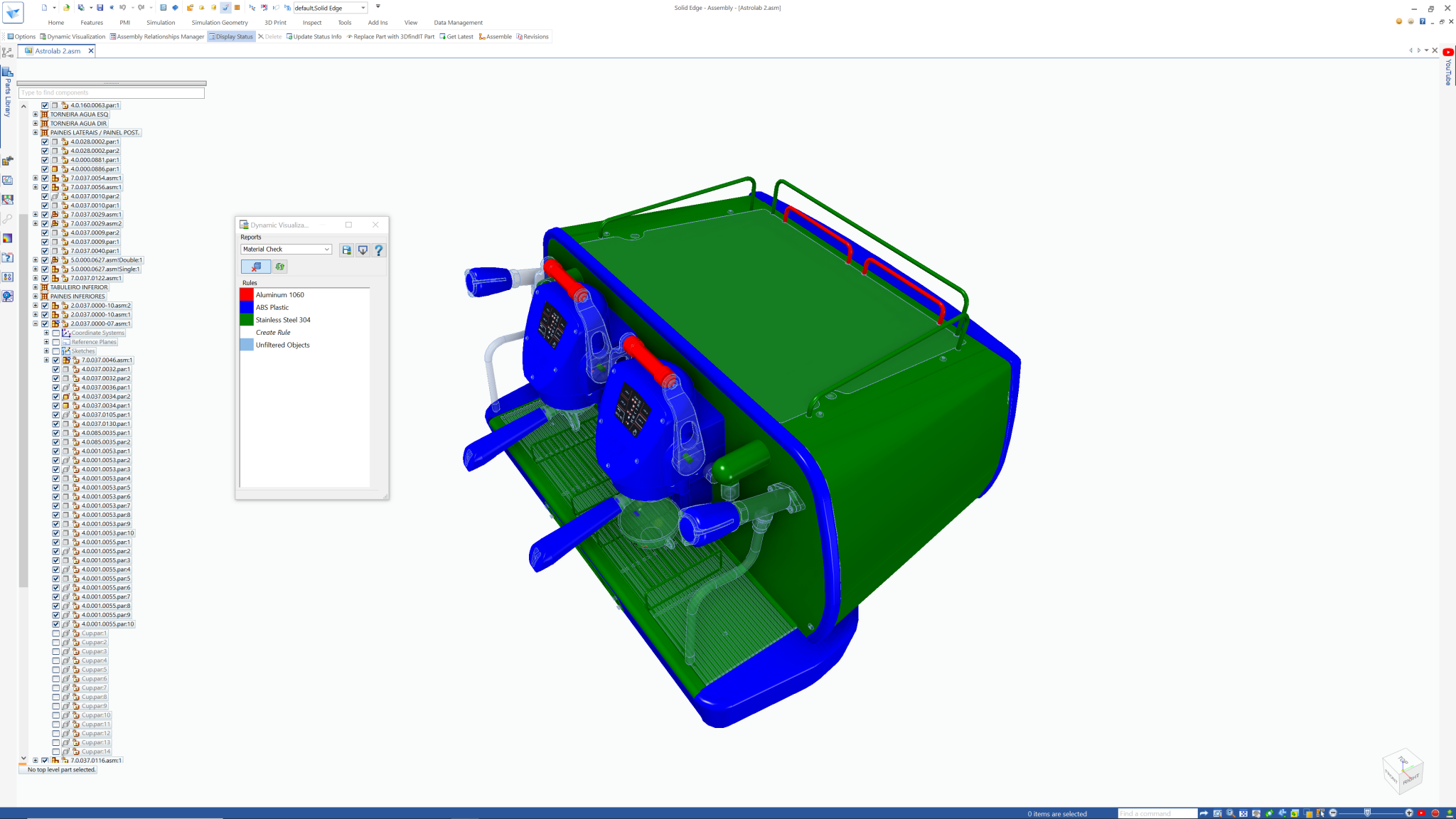The height and width of the screenshot is (819, 1456).
Task: Click the Solid Edge application button
Action: pos(13,12)
